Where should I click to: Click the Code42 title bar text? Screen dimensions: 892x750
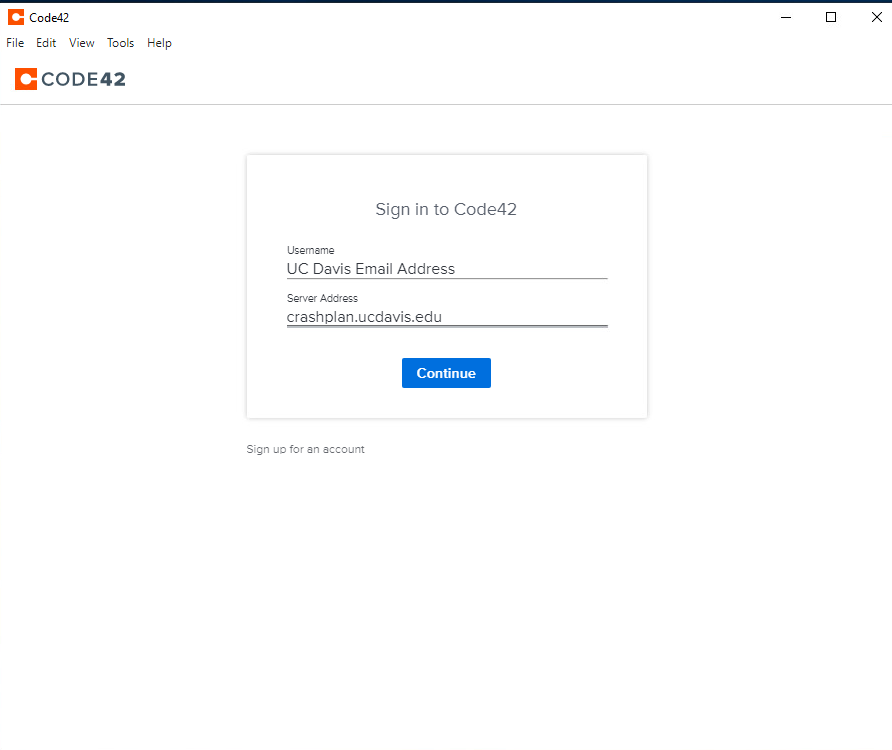pos(49,17)
